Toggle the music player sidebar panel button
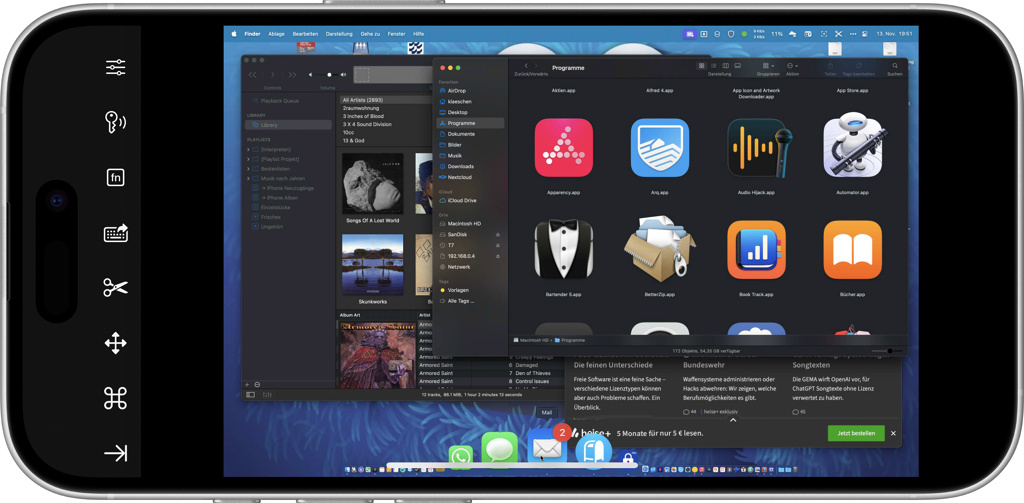This screenshot has height=503, width=1024. pyautogui.click(x=250, y=395)
